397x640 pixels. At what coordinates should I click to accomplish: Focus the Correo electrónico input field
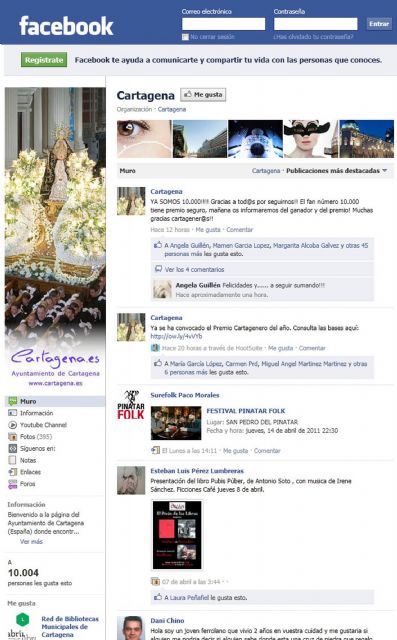pos(223,24)
